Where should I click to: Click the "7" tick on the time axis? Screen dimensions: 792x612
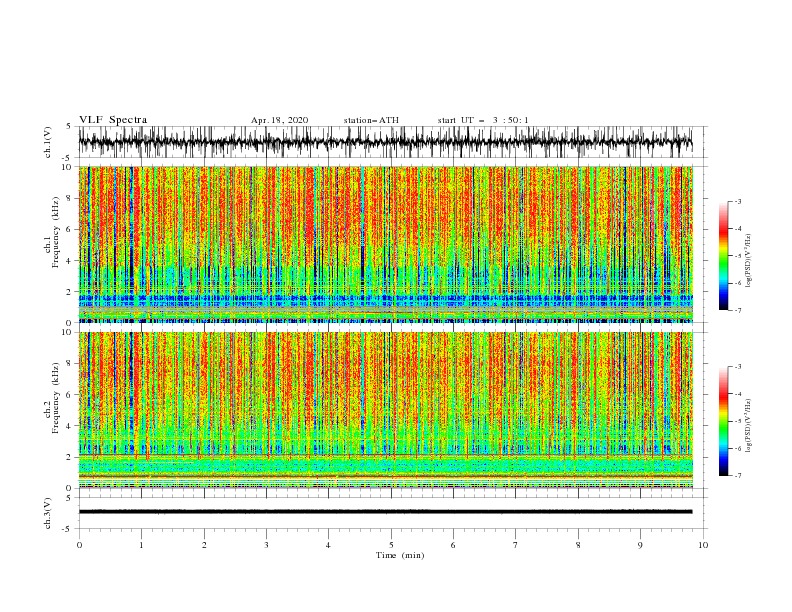point(516,545)
